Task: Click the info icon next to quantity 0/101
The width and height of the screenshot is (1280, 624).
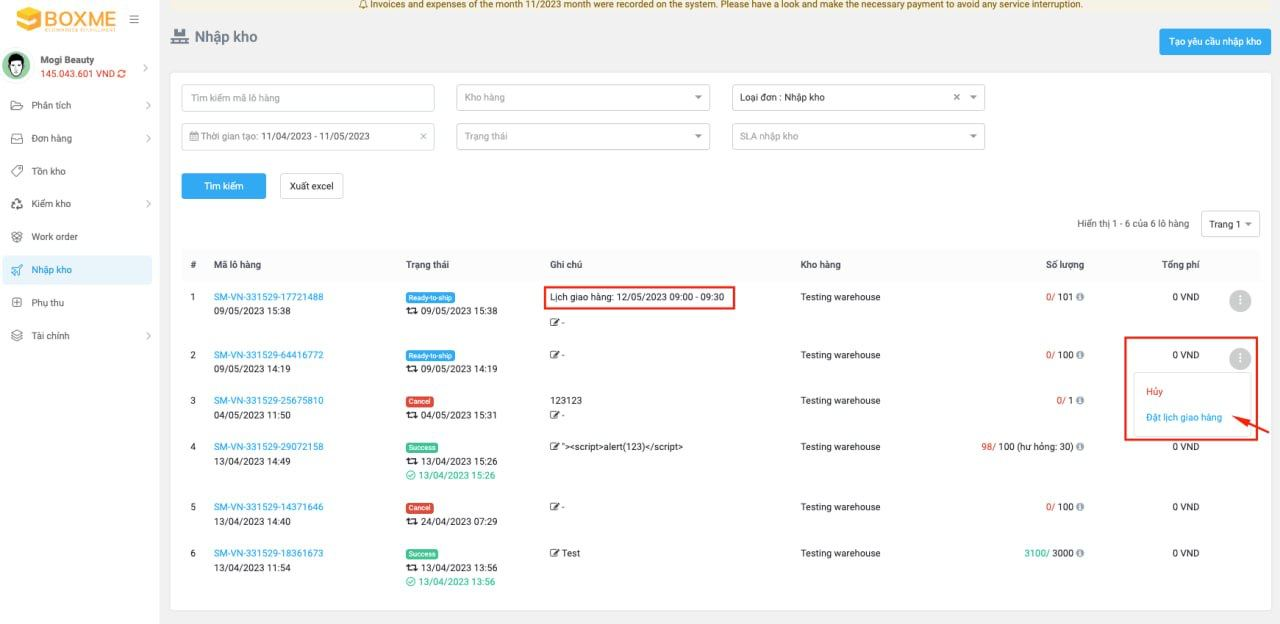Action: pyautogui.click(x=1079, y=296)
